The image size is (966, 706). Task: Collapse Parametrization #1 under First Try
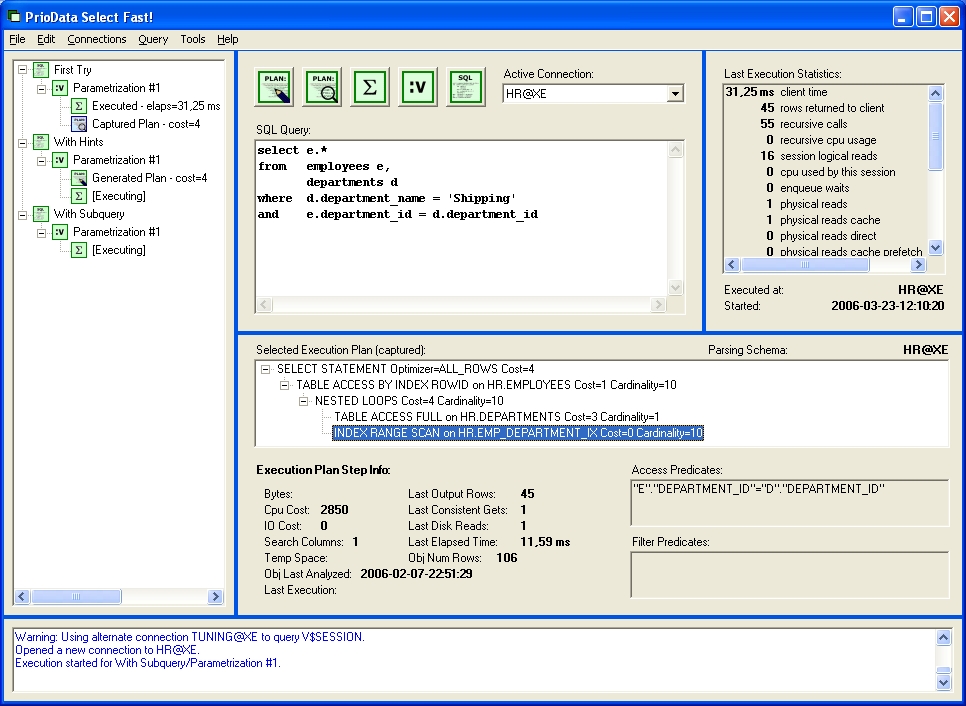tap(41, 88)
